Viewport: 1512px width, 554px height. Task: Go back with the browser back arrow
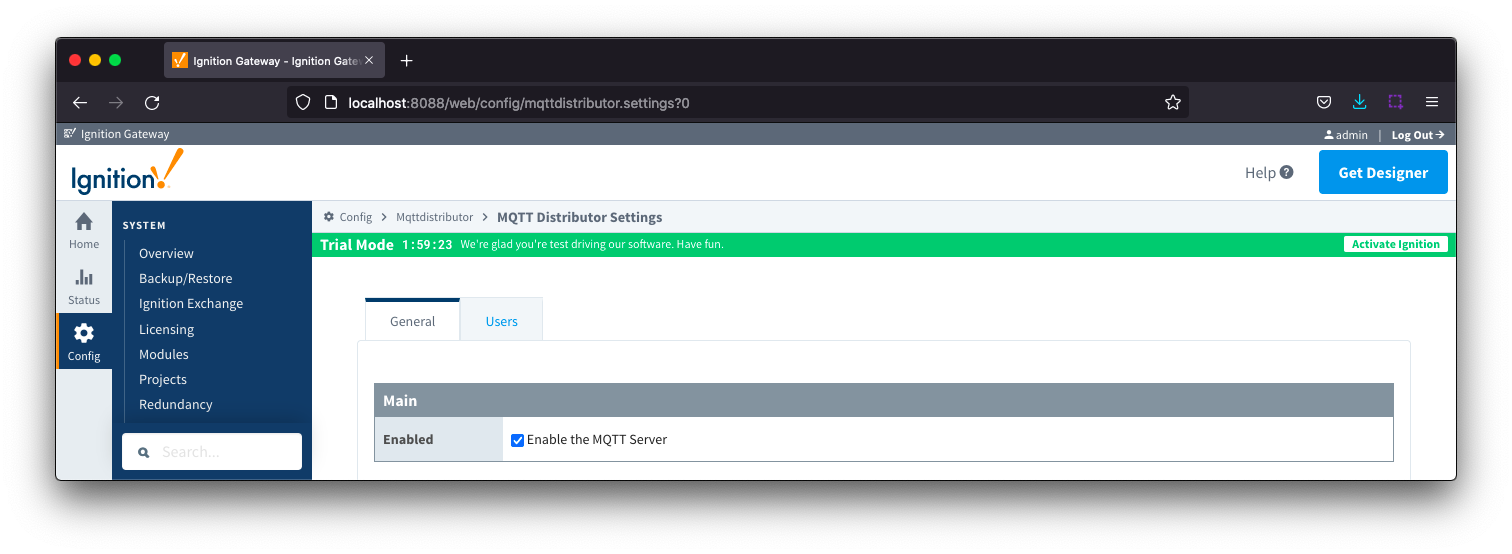point(80,102)
